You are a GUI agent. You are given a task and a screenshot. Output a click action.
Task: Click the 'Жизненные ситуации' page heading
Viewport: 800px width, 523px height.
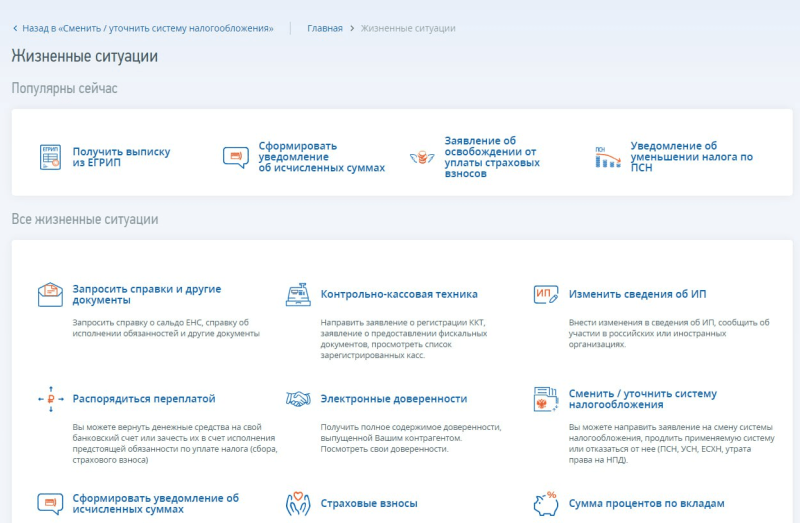[85, 56]
